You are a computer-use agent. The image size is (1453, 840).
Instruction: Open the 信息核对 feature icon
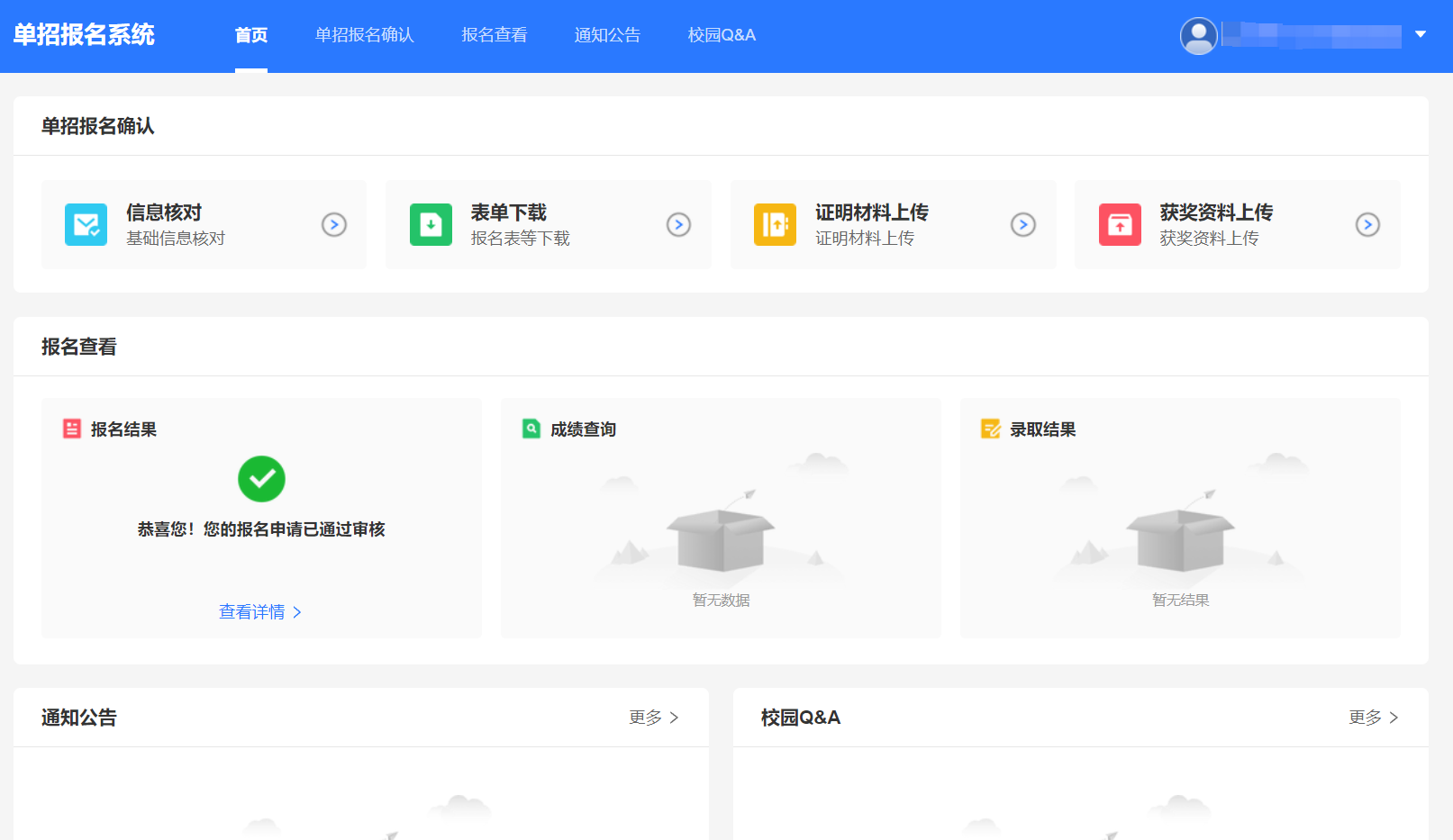[86, 224]
